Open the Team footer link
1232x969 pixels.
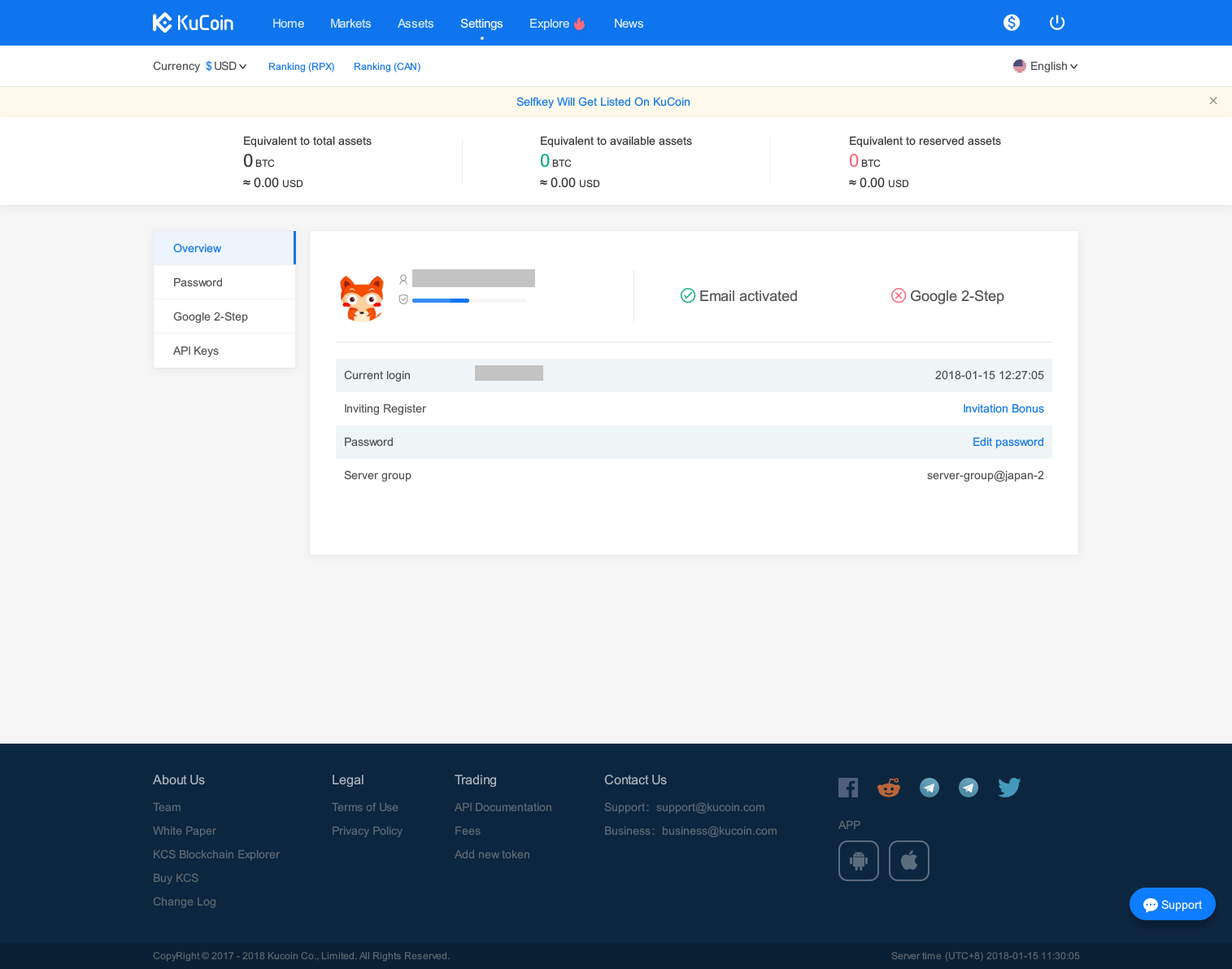pyautogui.click(x=167, y=807)
